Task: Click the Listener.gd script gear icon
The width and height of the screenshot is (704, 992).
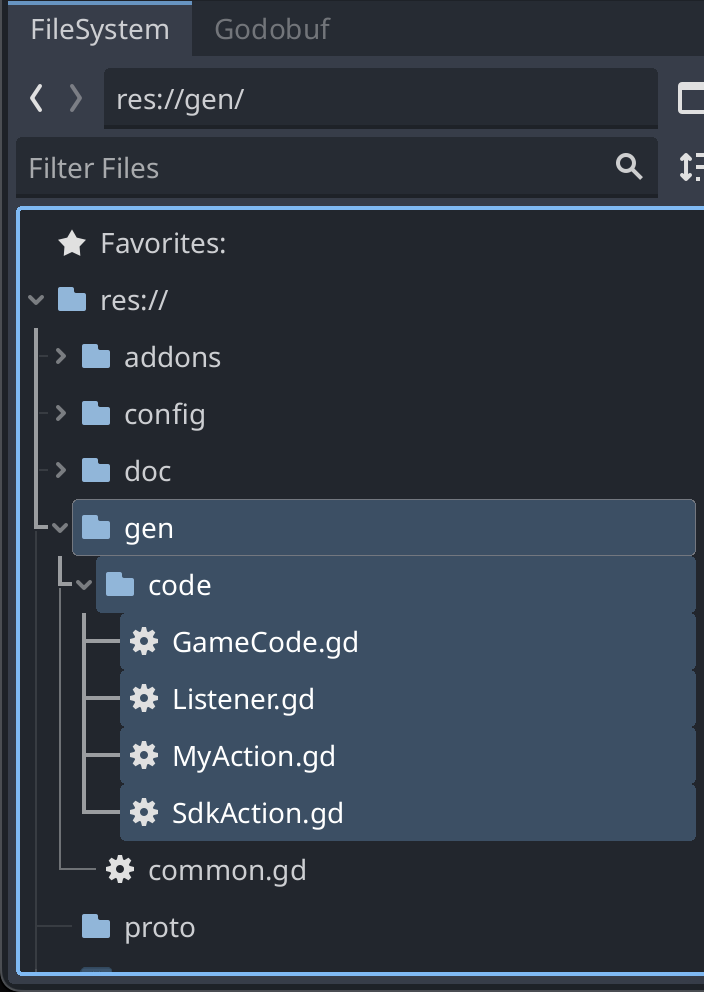Action: (x=143, y=699)
